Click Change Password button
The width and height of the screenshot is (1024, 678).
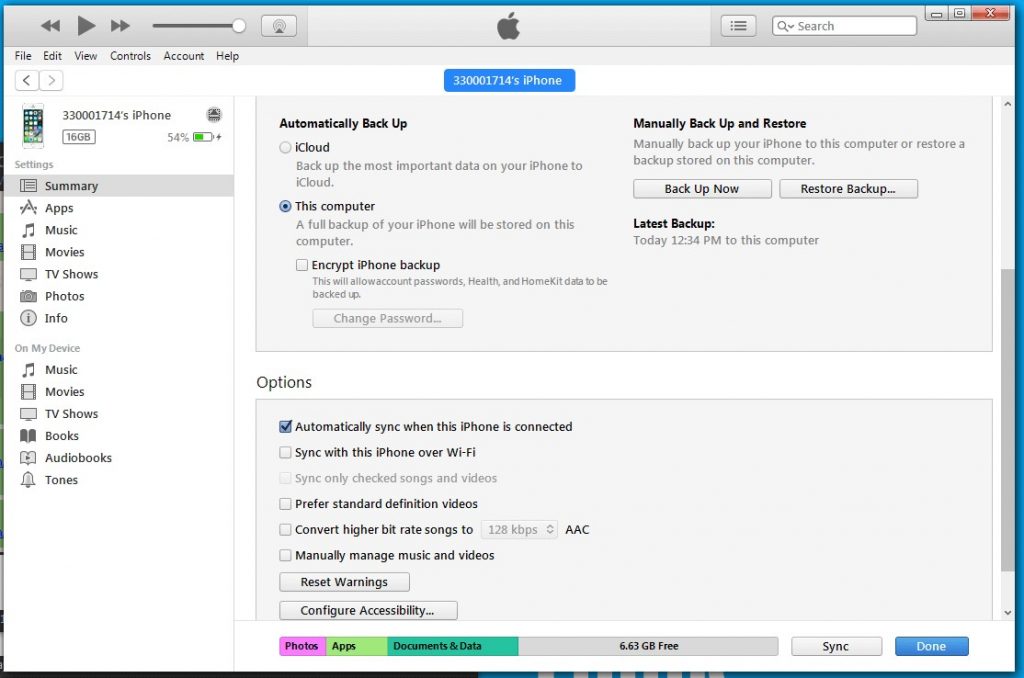pos(387,319)
